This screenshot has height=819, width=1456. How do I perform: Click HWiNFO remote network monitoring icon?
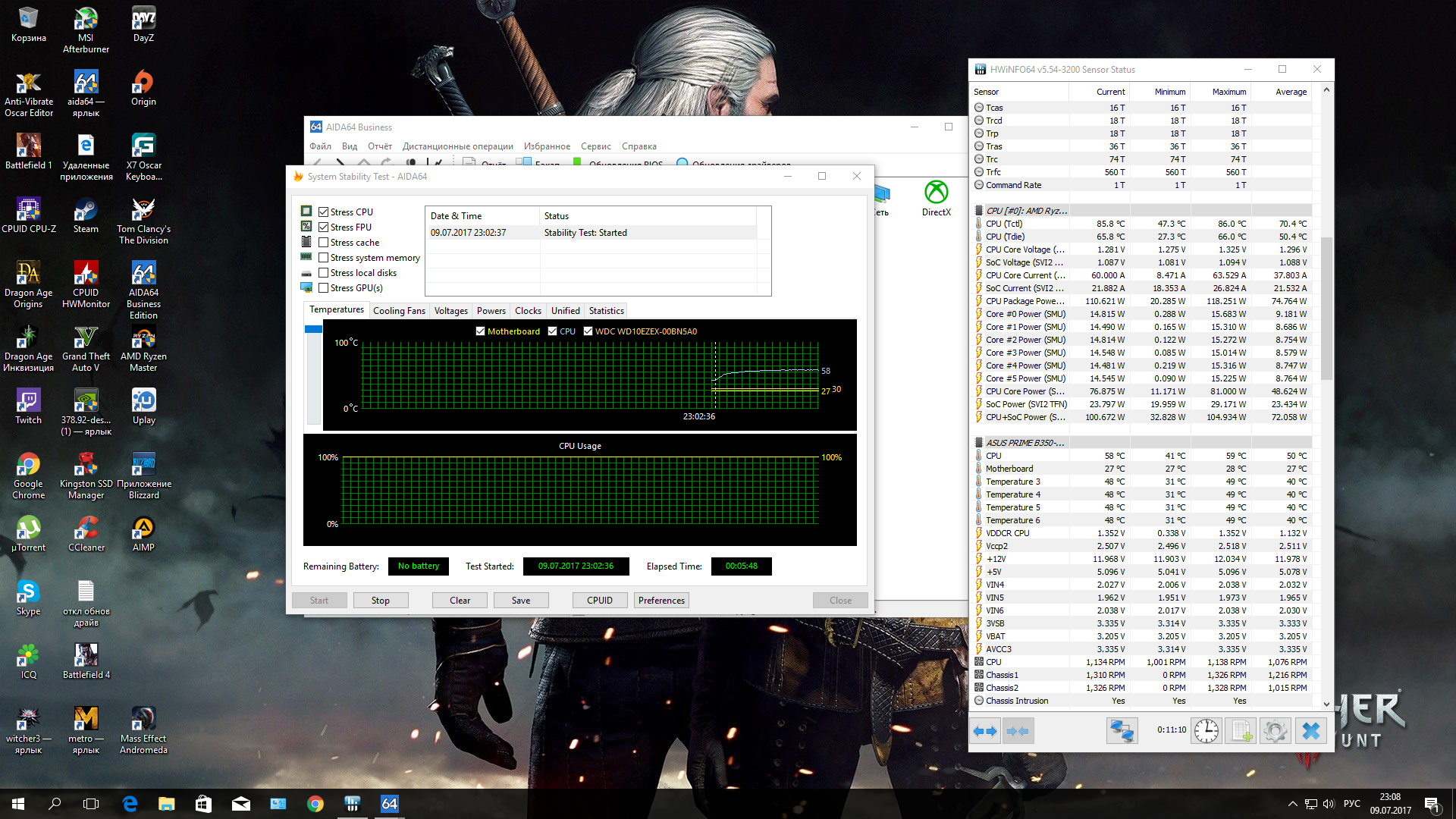point(1122,731)
